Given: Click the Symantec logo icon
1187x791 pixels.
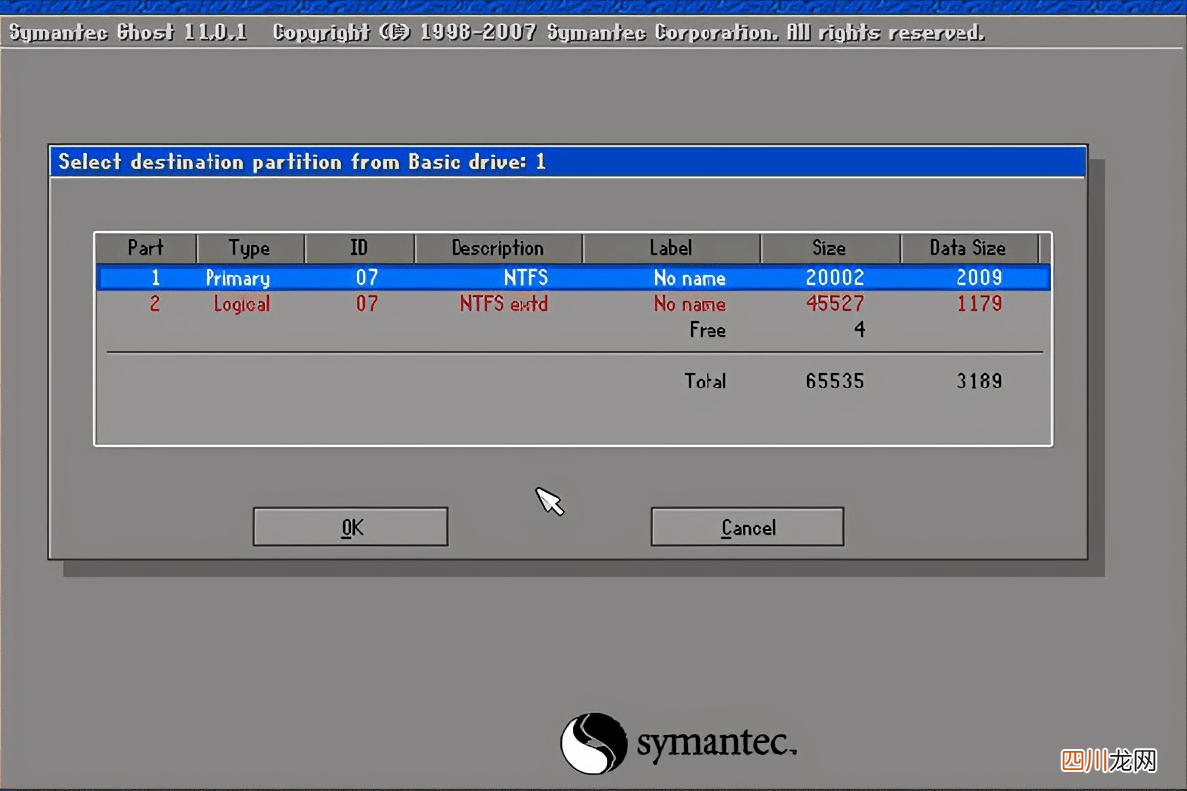Looking at the screenshot, I should pyautogui.click(x=594, y=743).
